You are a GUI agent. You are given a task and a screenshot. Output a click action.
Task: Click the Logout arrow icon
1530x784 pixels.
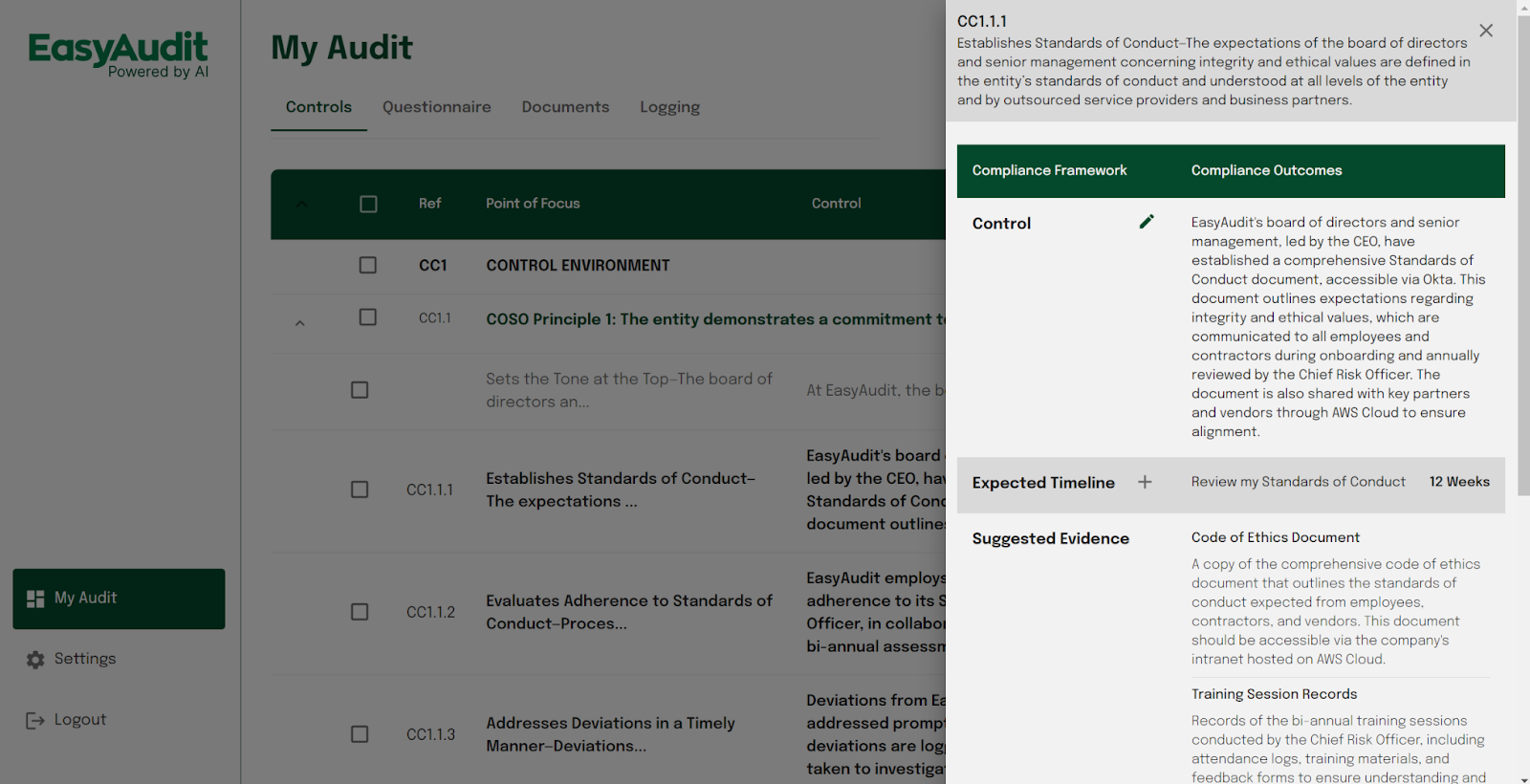tap(35, 721)
